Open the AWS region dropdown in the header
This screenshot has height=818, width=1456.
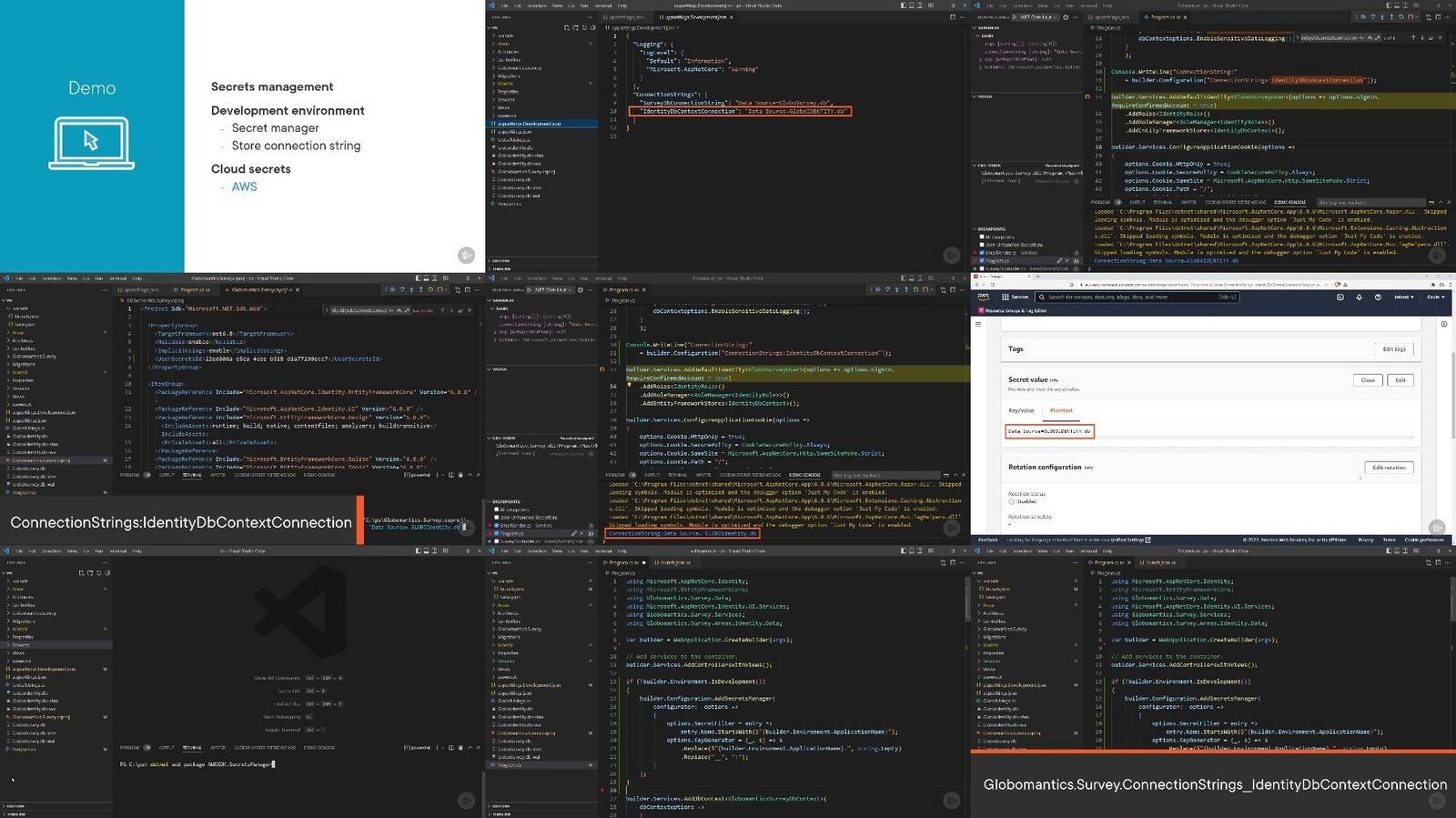pyautogui.click(x=1404, y=297)
